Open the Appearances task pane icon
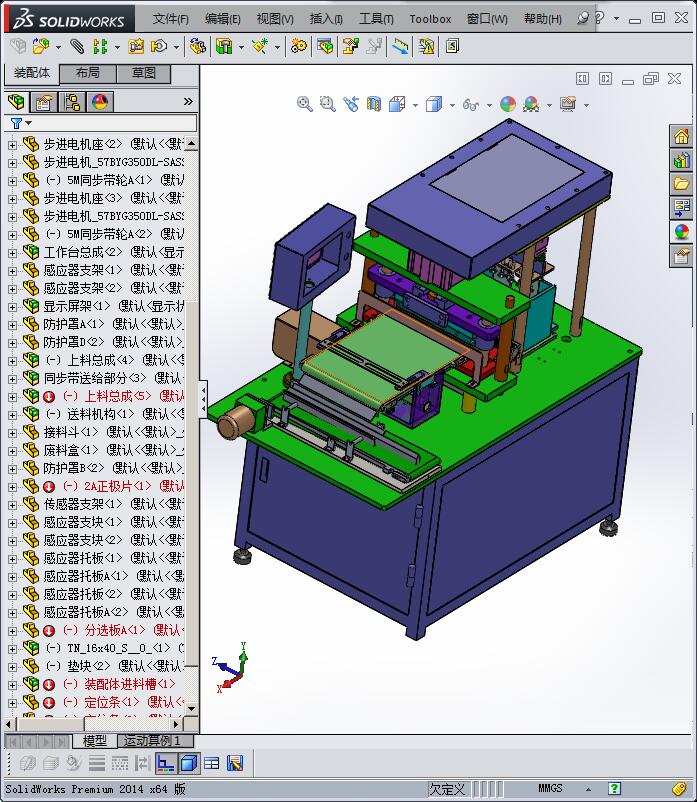697x802 pixels. tap(681, 231)
